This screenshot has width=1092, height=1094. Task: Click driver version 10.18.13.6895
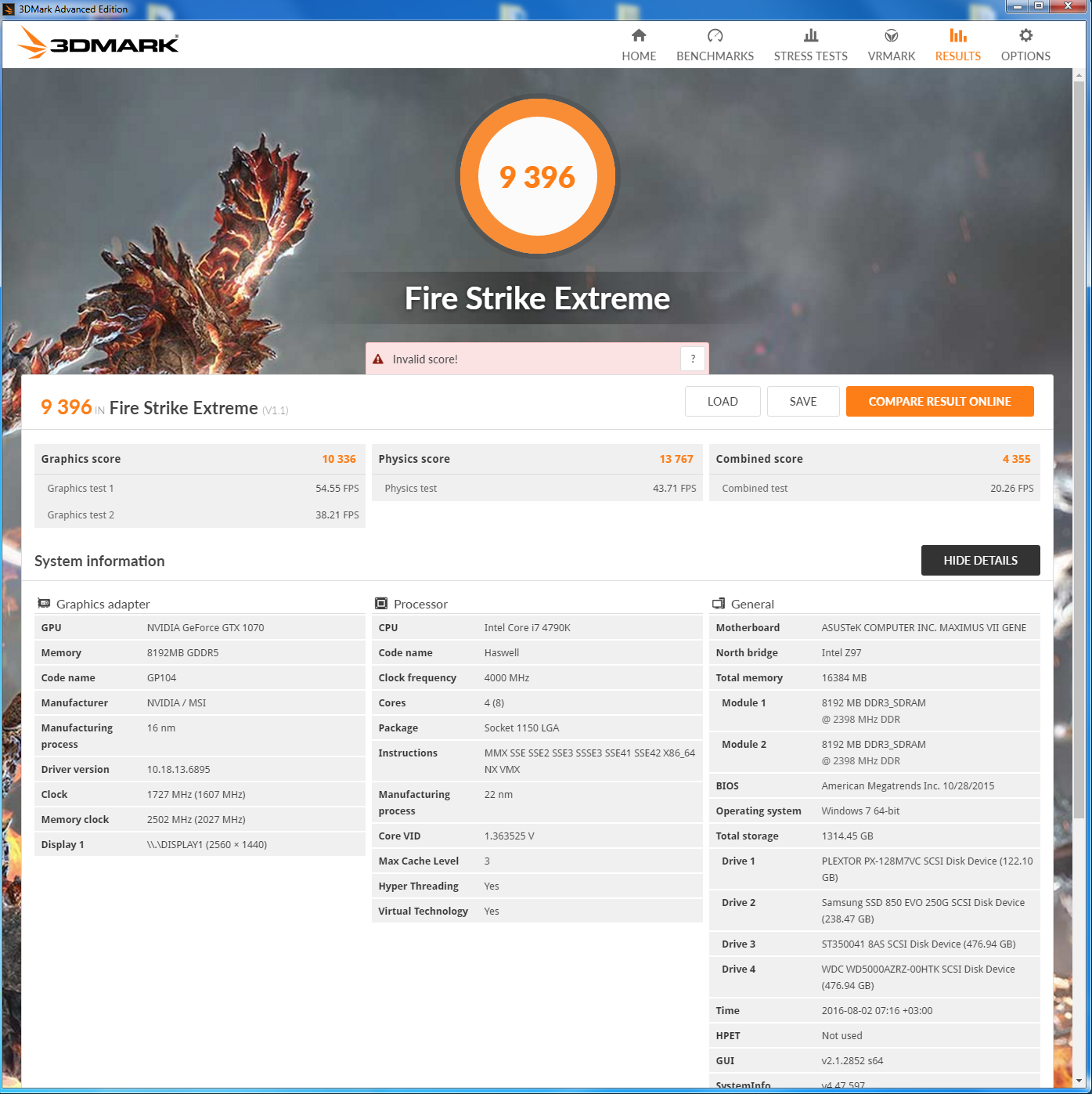coord(178,769)
